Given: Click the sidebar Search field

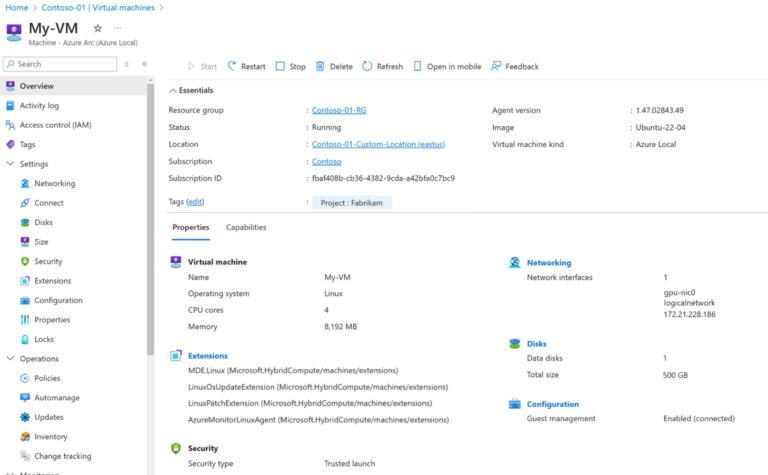Looking at the screenshot, I should (60, 64).
